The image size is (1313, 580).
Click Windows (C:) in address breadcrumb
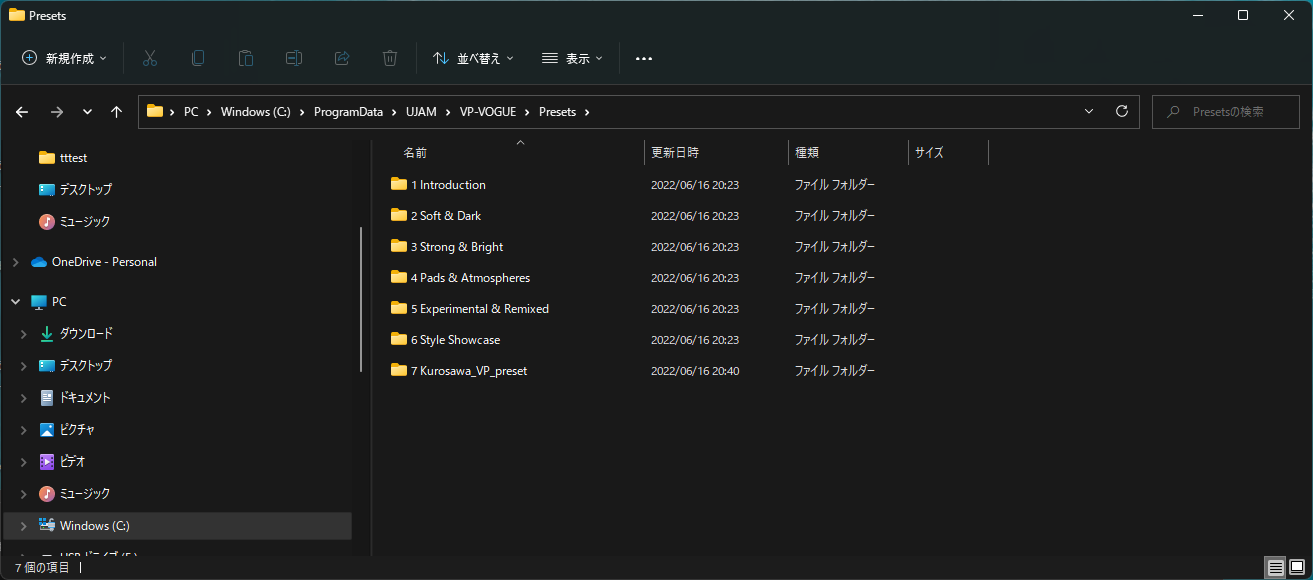[x=255, y=112]
